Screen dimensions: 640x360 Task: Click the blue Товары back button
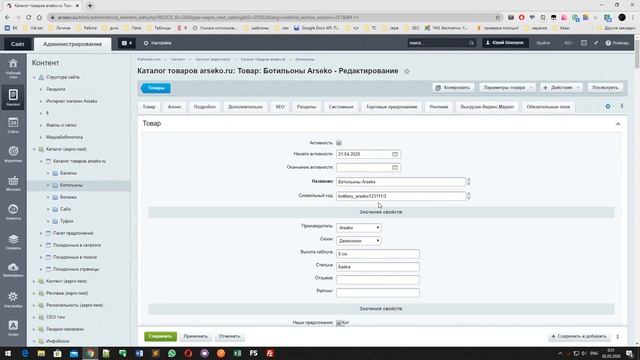156,88
